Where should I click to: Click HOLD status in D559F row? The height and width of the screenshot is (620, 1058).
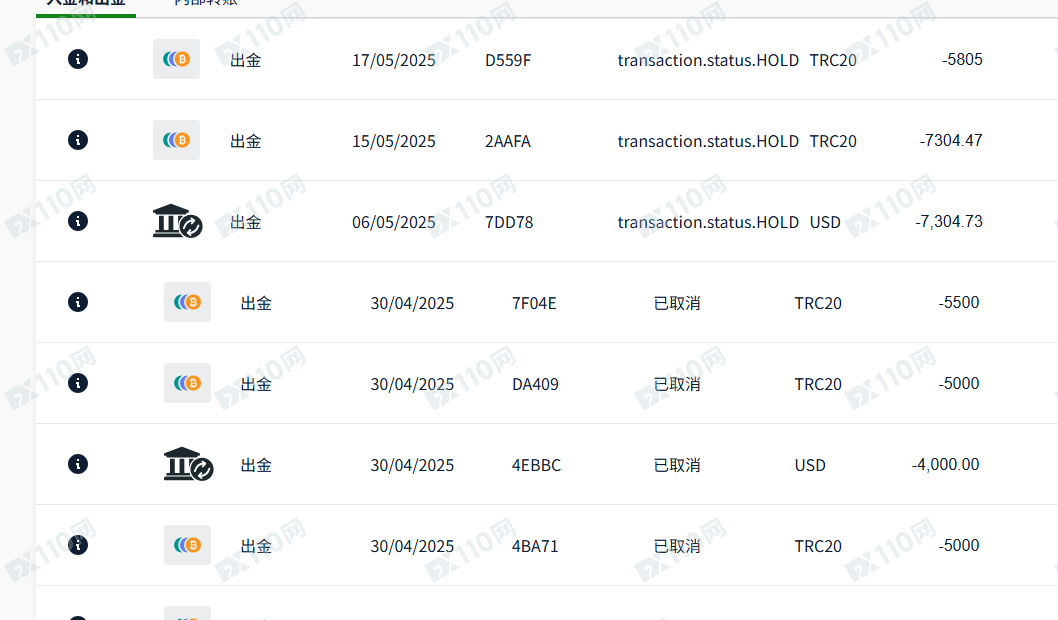click(x=708, y=61)
